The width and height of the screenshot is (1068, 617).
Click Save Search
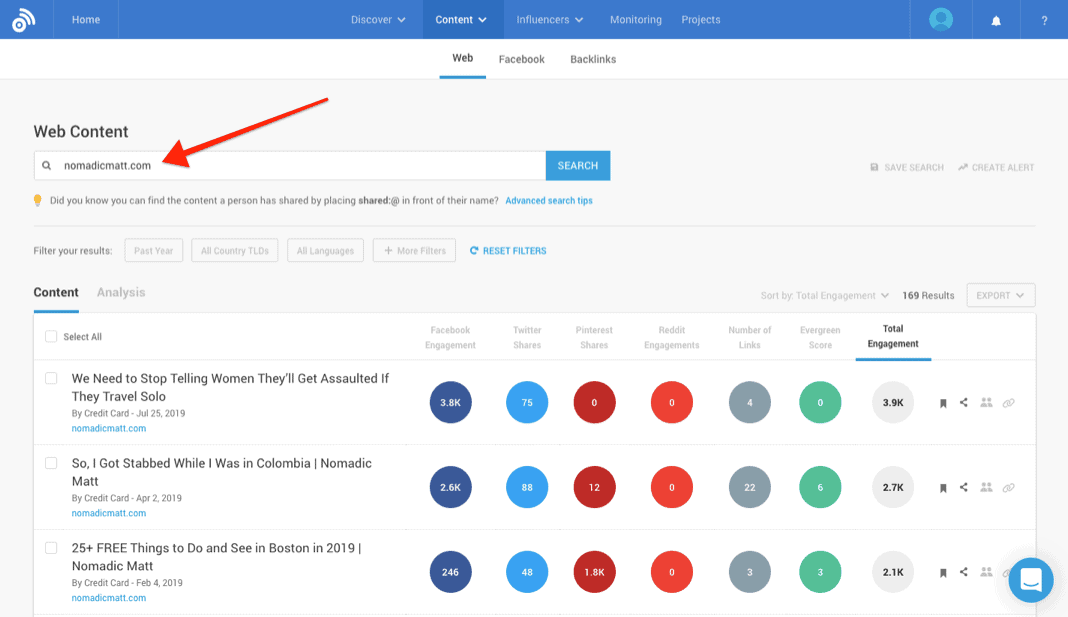click(x=907, y=168)
